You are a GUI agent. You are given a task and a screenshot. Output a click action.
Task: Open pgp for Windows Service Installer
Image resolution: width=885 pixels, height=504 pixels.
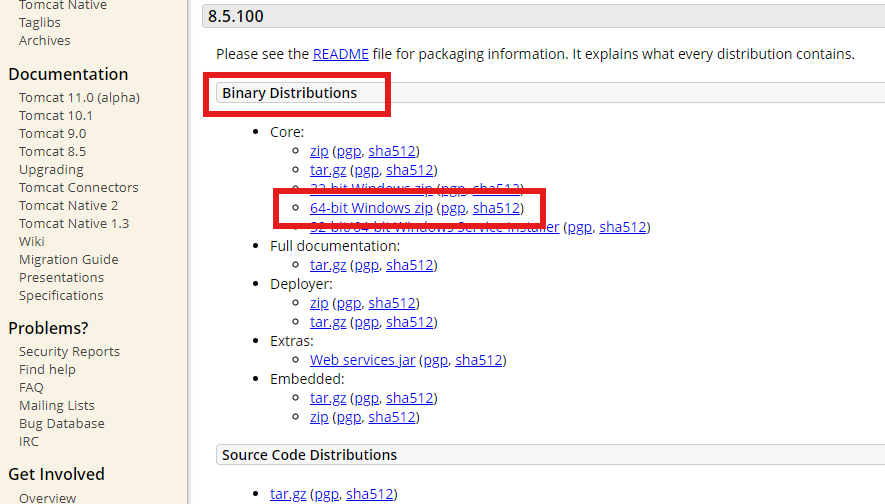coord(580,227)
